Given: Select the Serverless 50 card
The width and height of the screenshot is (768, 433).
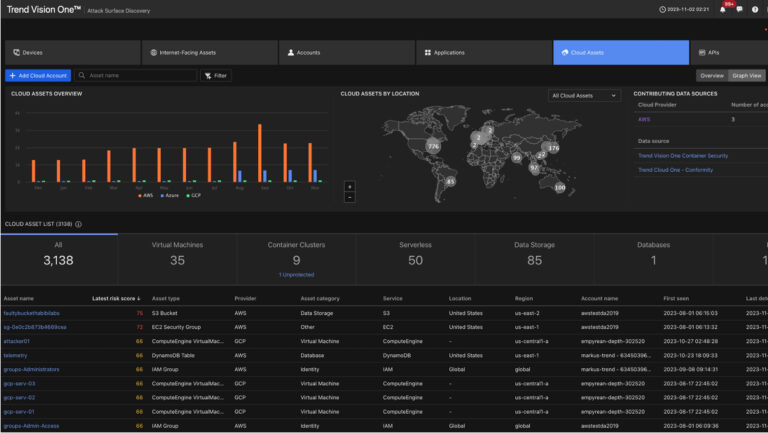Looking at the screenshot, I should [415, 259].
